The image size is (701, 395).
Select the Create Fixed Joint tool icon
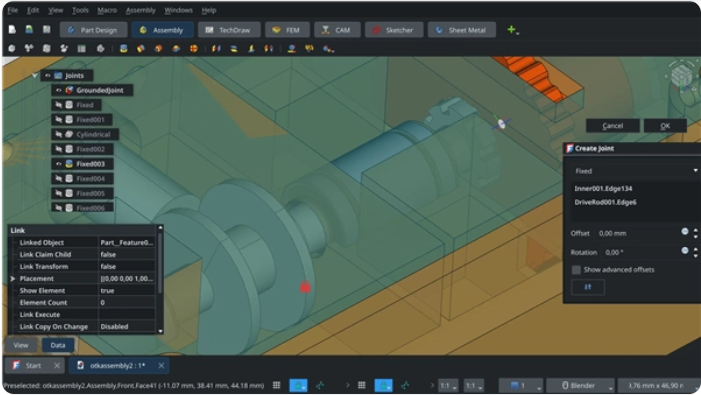tap(124, 48)
